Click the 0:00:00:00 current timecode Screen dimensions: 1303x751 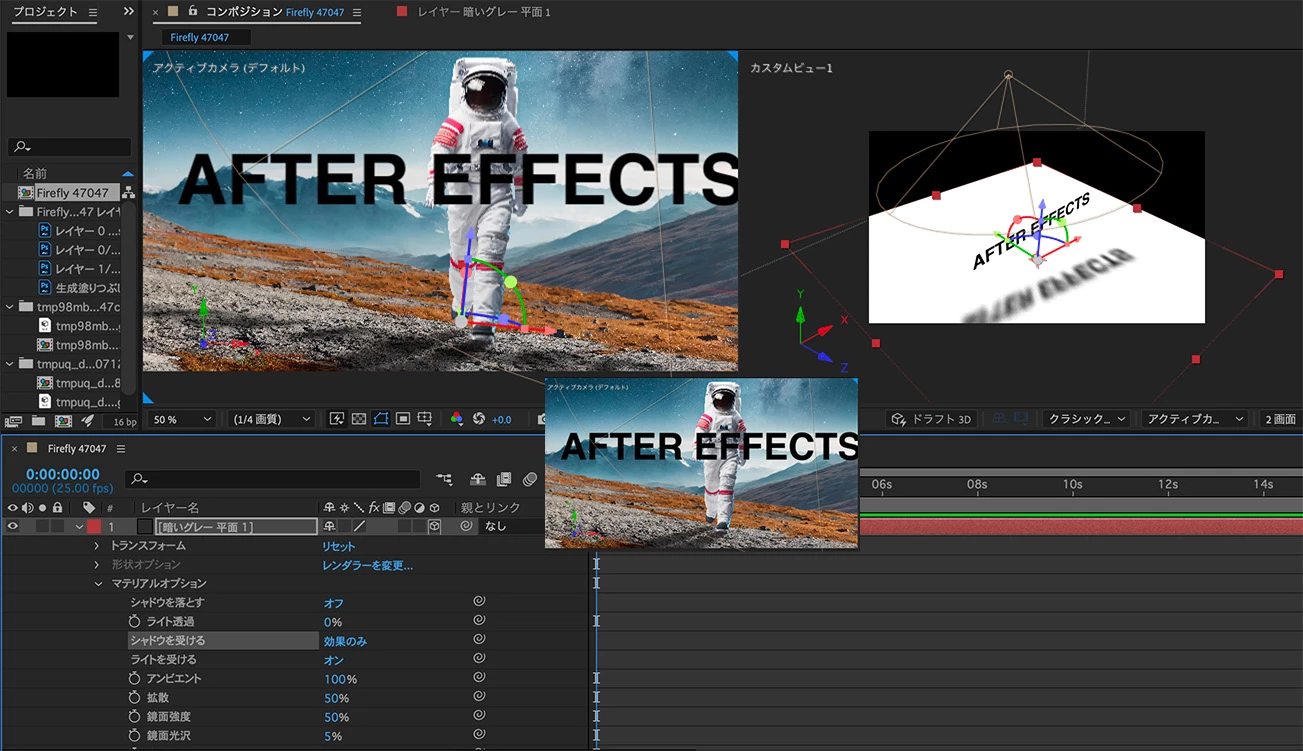point(63,474)
